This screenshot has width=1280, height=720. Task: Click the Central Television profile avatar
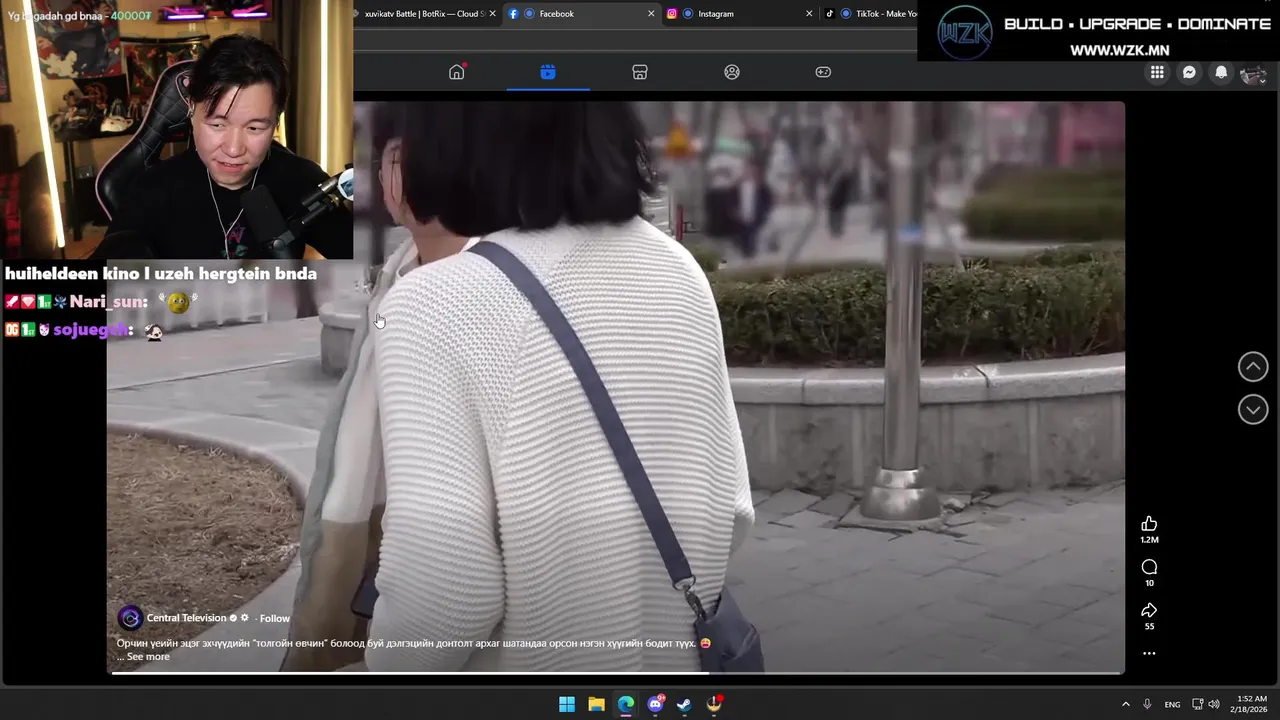[x=129, y=618]
